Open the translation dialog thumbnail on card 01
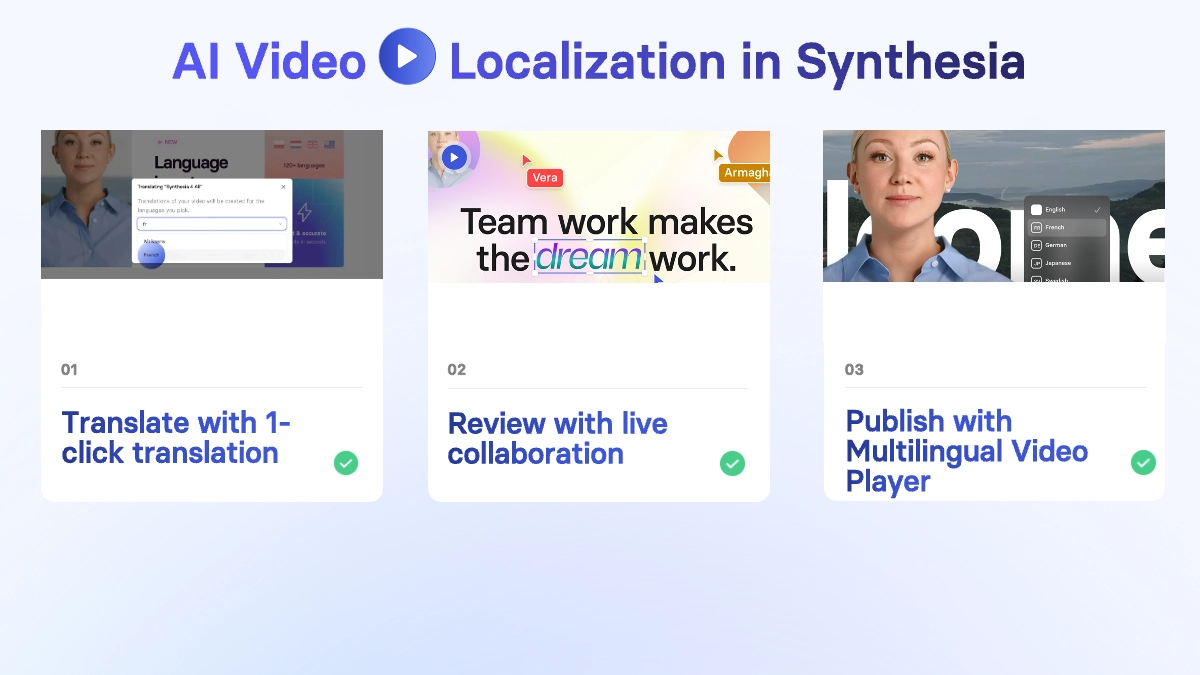Viewport: 1200px width, 675px height. tap(212, 204)
